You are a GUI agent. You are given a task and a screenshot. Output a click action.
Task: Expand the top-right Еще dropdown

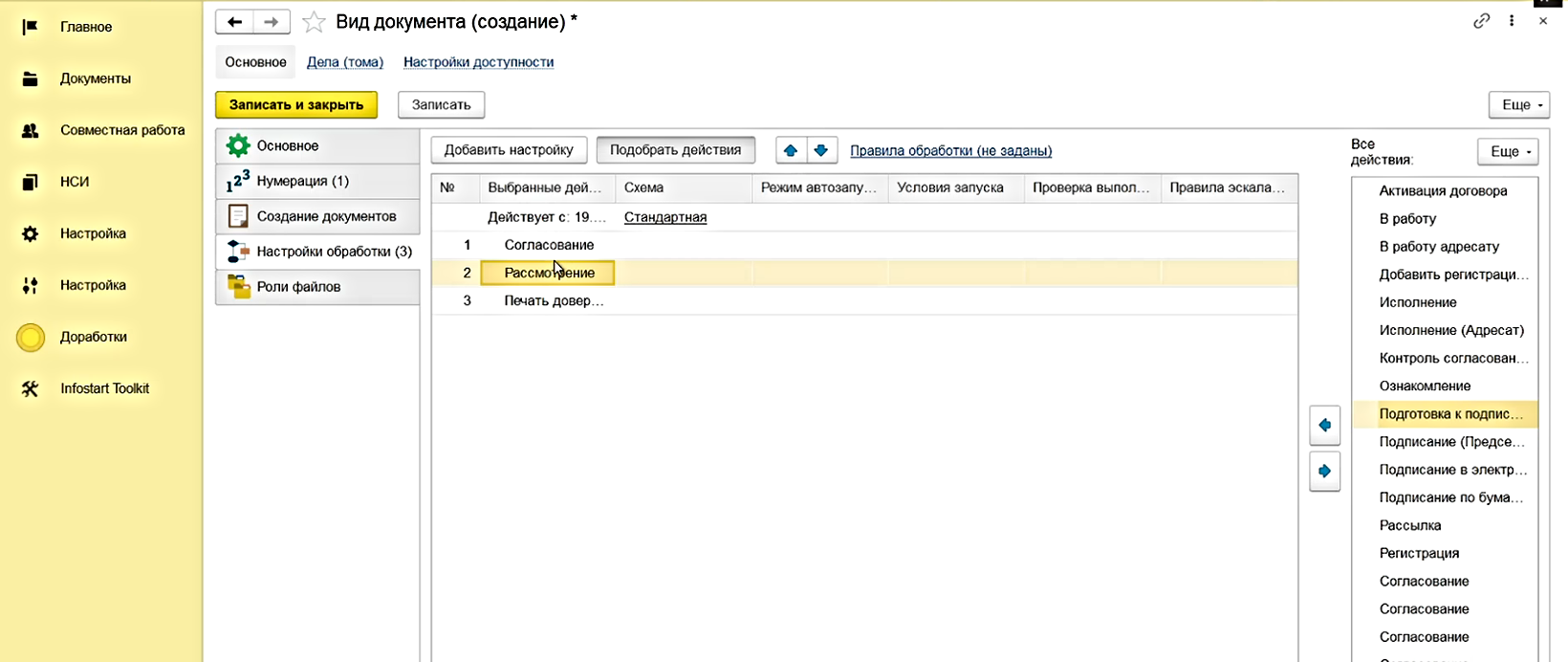coord(1518,104)
